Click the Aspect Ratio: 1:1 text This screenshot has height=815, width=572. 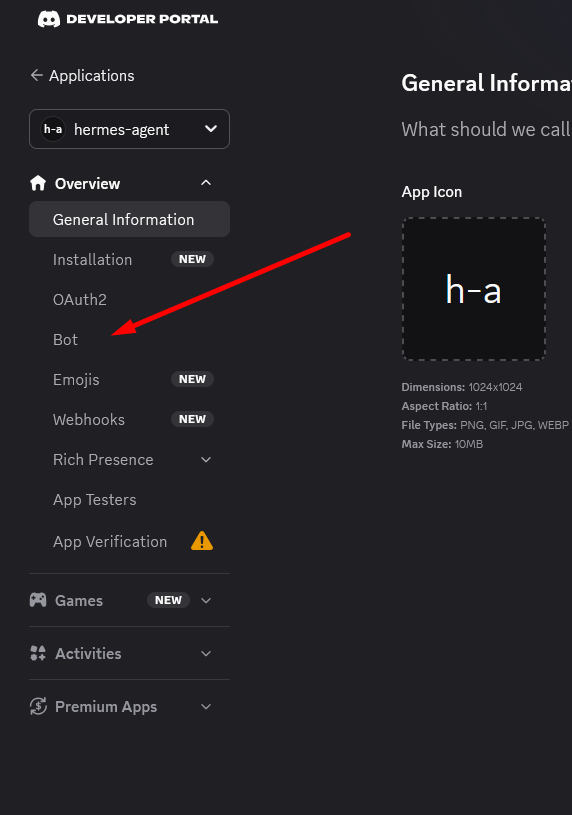point(444,406)
